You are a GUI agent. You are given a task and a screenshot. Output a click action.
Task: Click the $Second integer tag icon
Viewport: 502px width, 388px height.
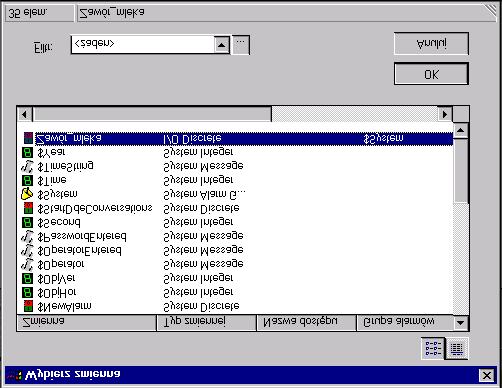click(x=27, y=222)
